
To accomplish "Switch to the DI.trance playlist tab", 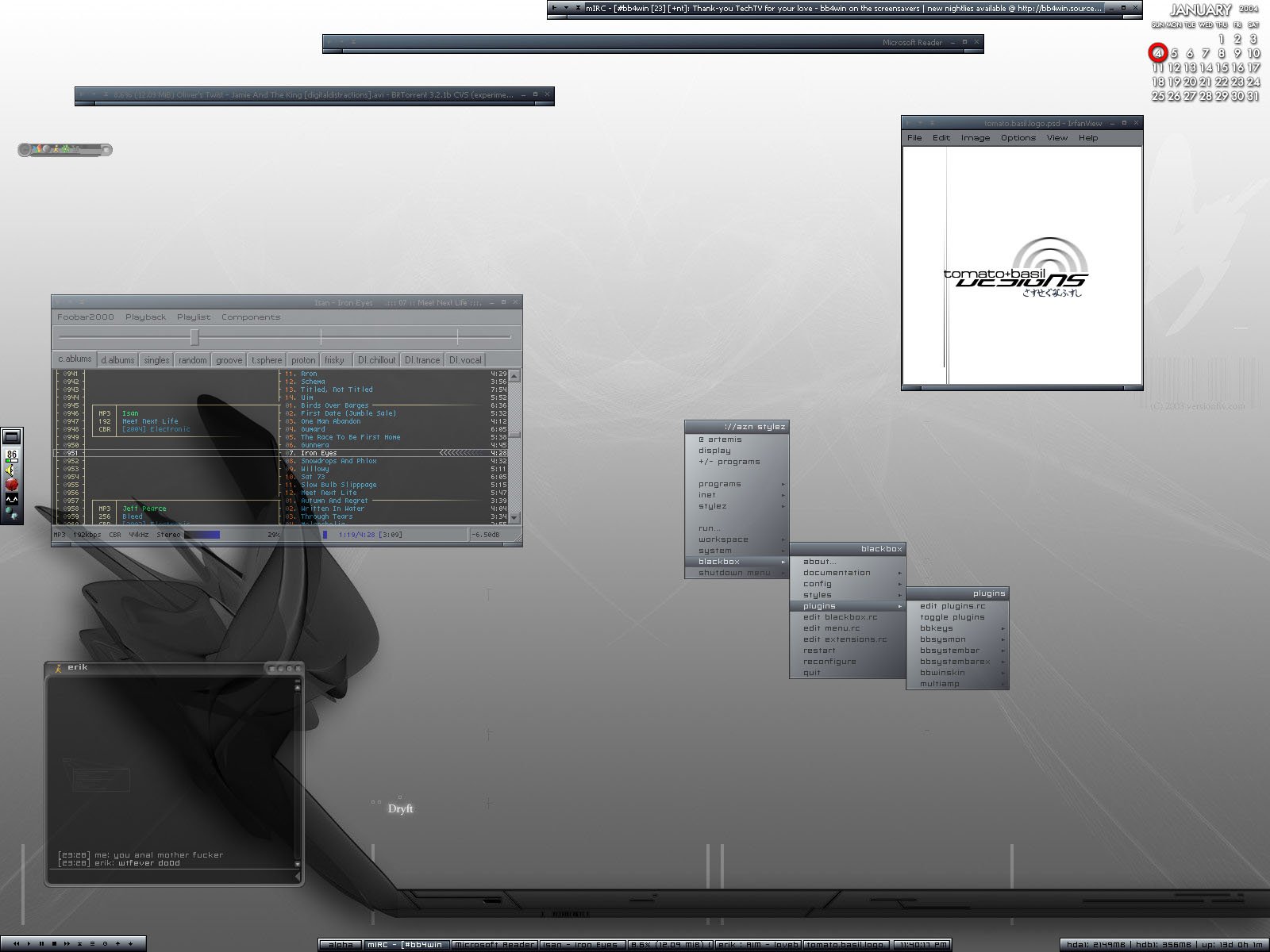I will (422, 360).
